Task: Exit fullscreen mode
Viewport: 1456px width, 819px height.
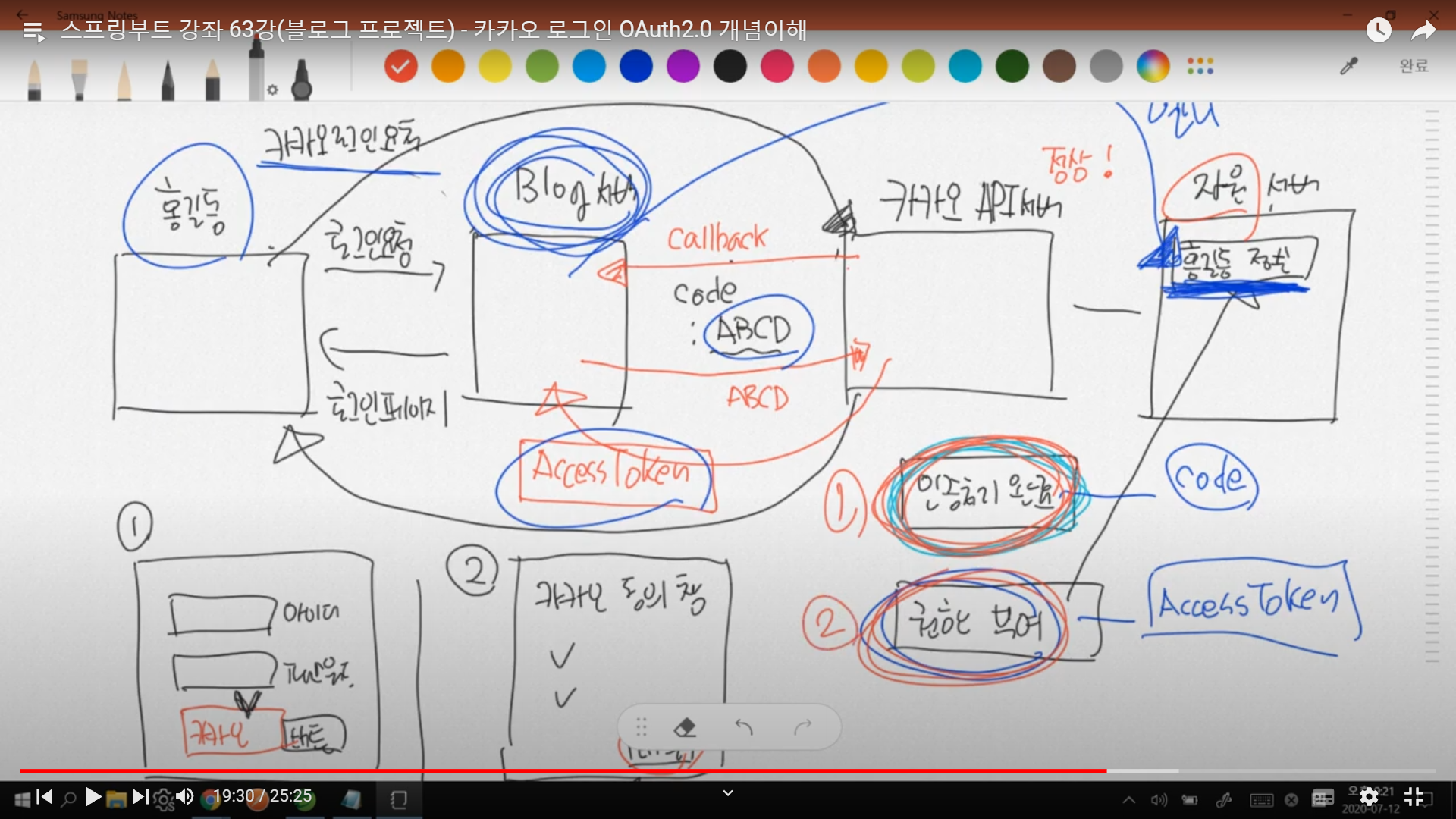Action: [1414, 796]
